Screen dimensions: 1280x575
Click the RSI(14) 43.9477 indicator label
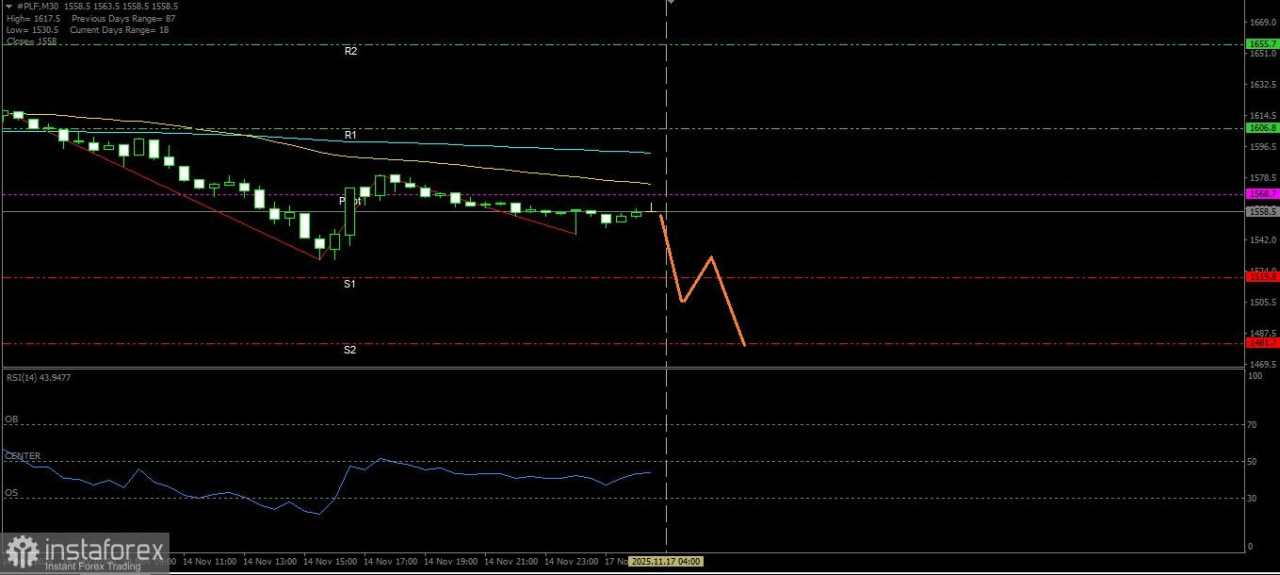tap(38, 377)
